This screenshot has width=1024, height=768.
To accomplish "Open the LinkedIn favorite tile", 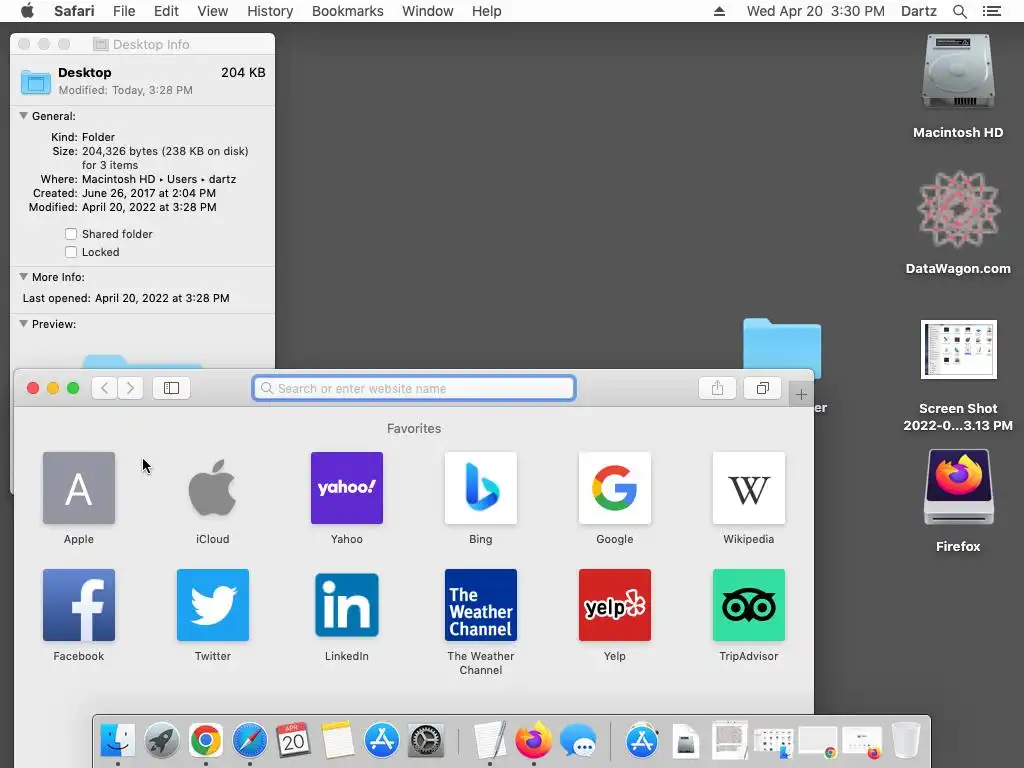I will point(347,605).
